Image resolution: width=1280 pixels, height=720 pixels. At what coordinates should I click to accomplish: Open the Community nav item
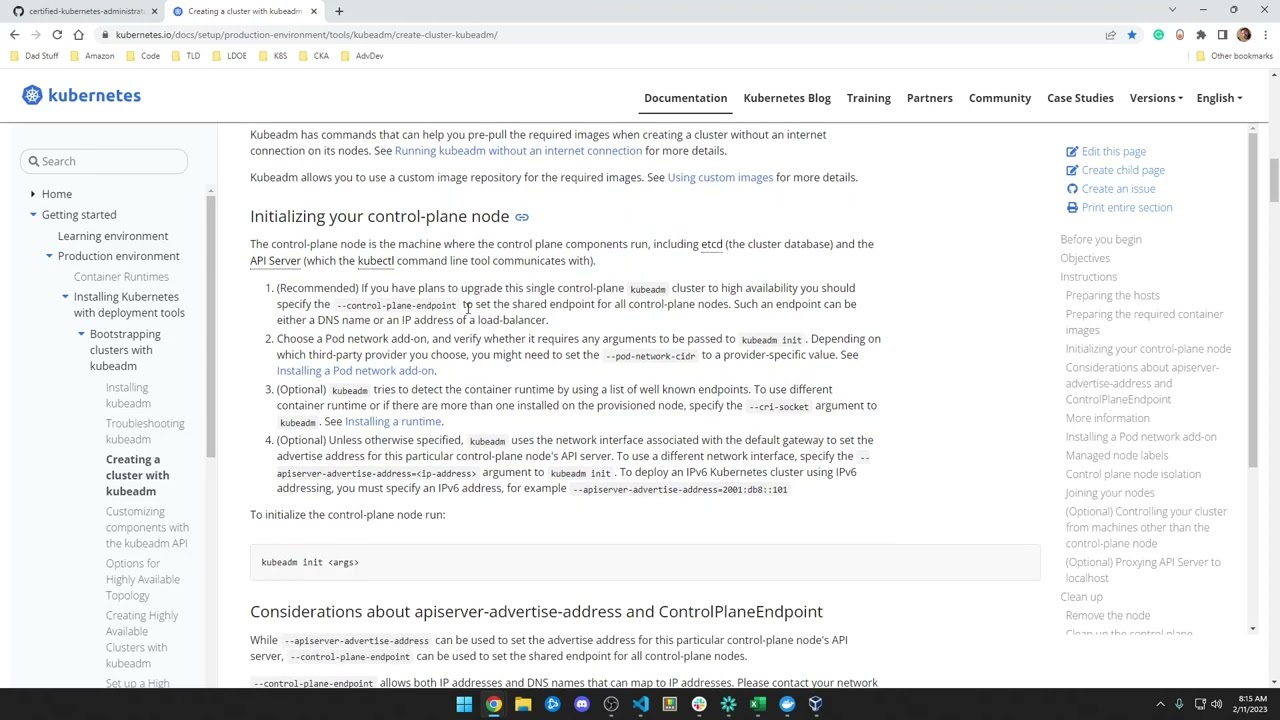point(999,98)
